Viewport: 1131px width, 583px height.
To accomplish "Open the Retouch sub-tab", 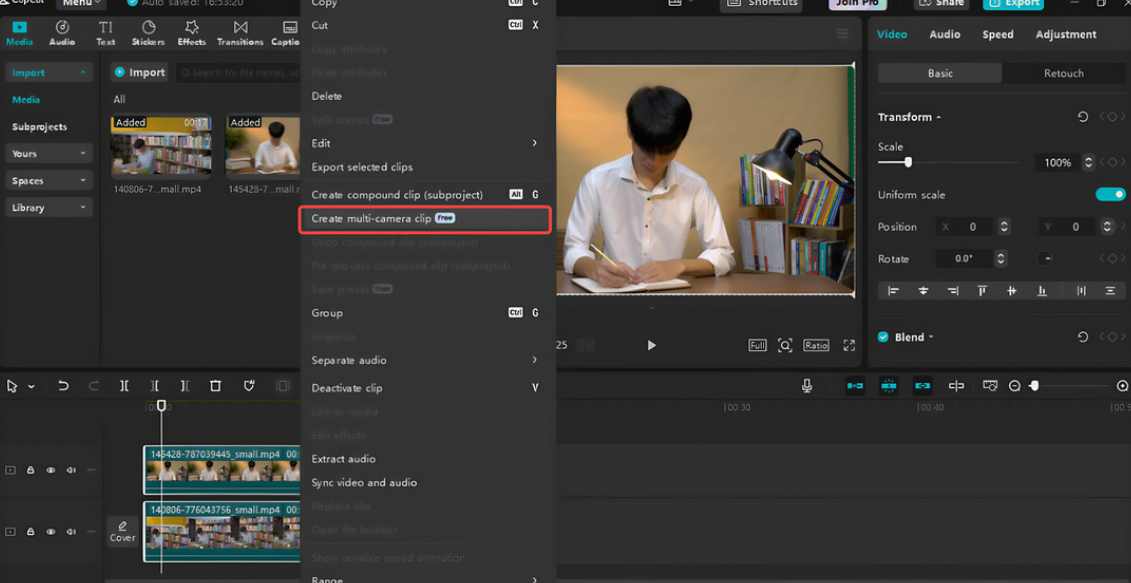I will click(1063, 73).
